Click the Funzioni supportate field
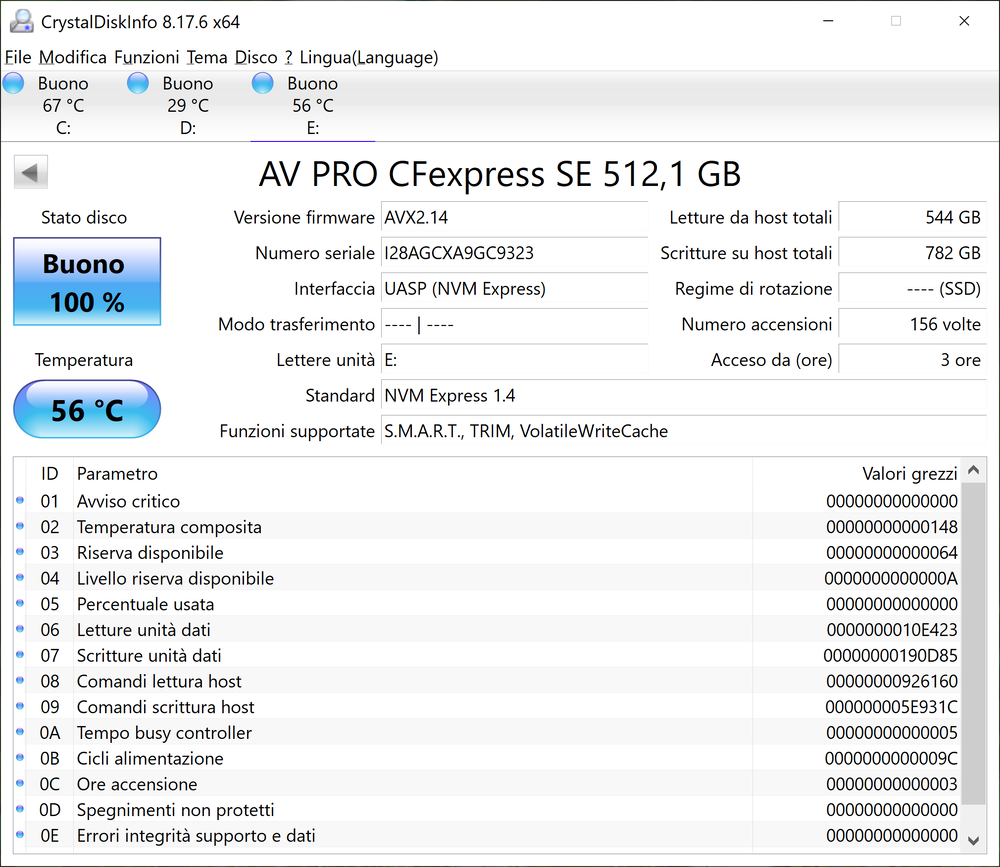The width and height of the screenshot is (1000, 867). [x=684, y=431]
